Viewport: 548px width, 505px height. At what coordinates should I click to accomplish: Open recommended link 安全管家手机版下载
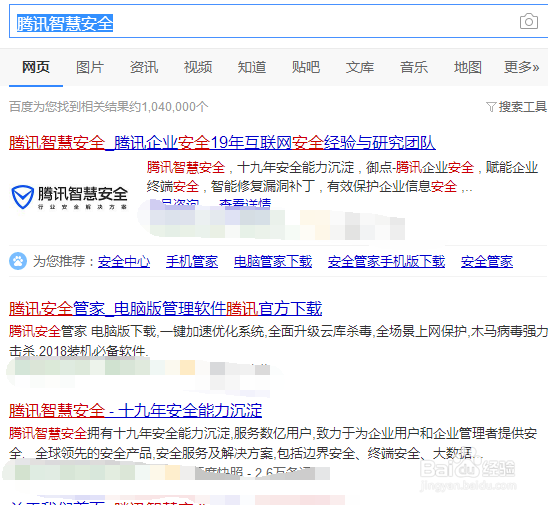(x=386, y=261)
